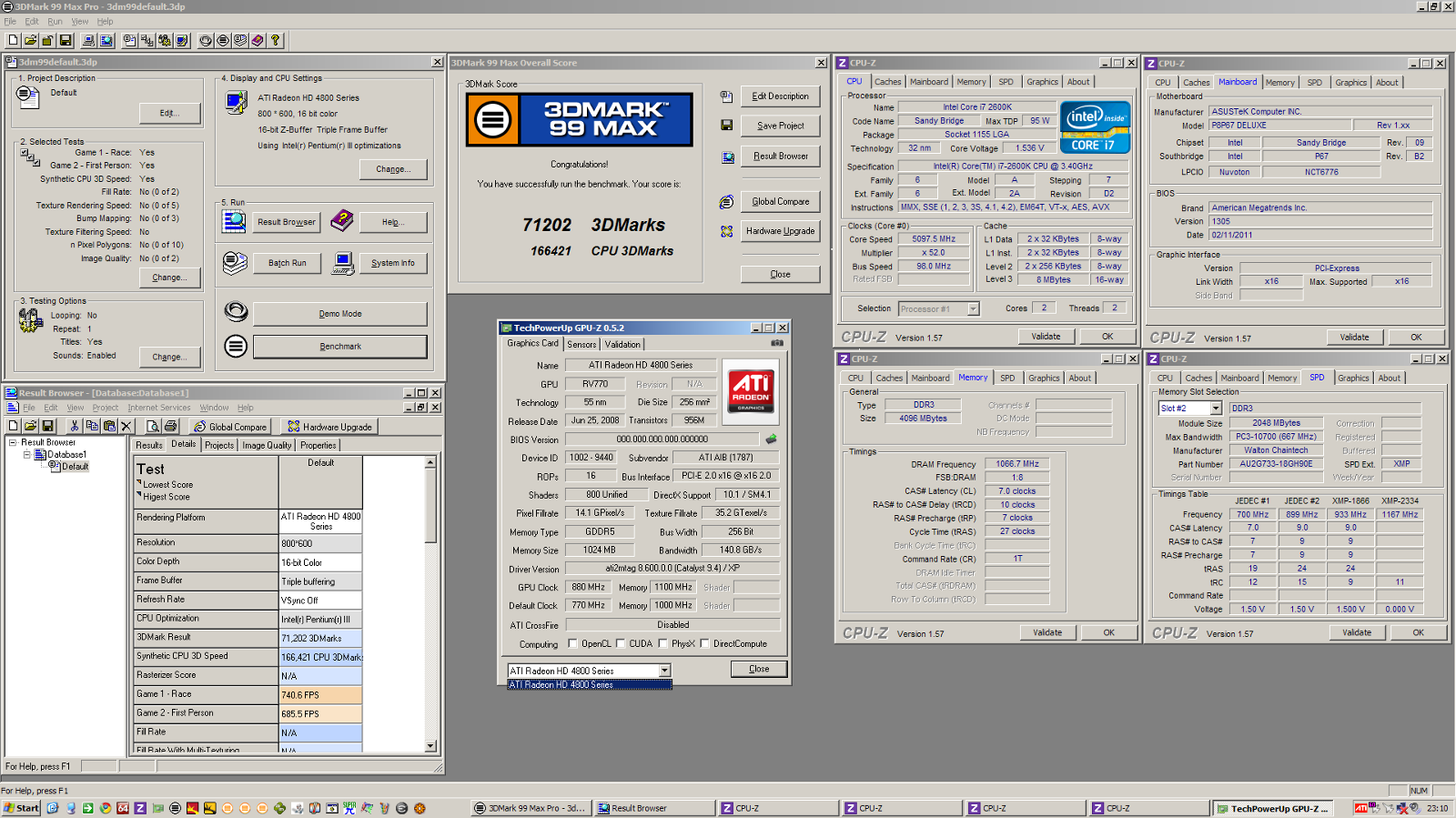1456x818 pixels.
Task: Click the Result Browser icon beside Run section
Action: 235,220
